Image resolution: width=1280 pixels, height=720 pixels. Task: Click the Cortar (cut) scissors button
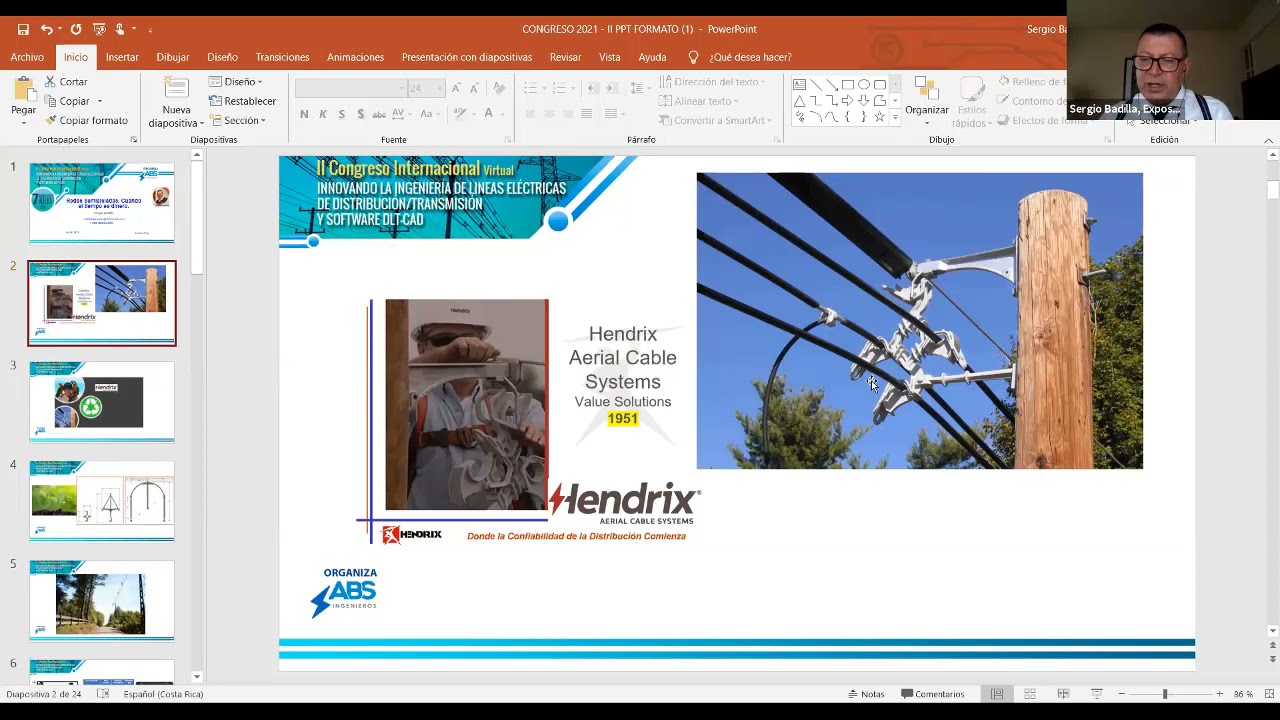click(x=66, y=82)
